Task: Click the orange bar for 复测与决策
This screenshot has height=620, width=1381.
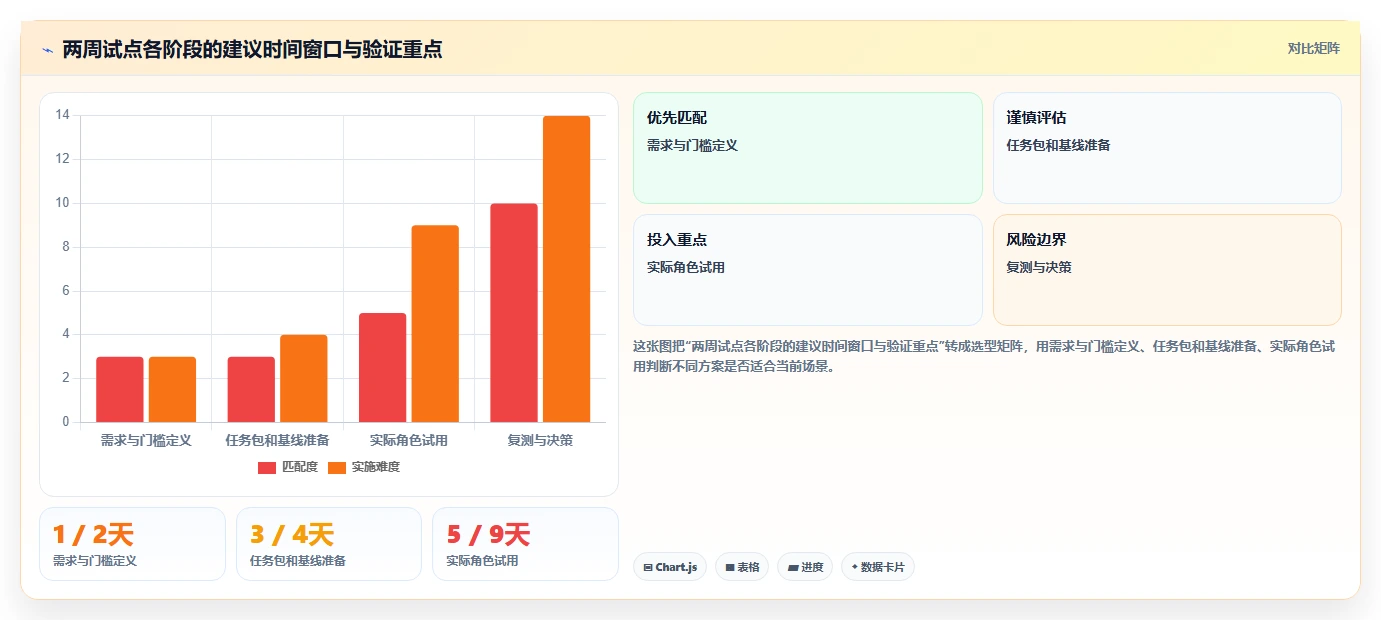Action: click(x=567, y=269)
